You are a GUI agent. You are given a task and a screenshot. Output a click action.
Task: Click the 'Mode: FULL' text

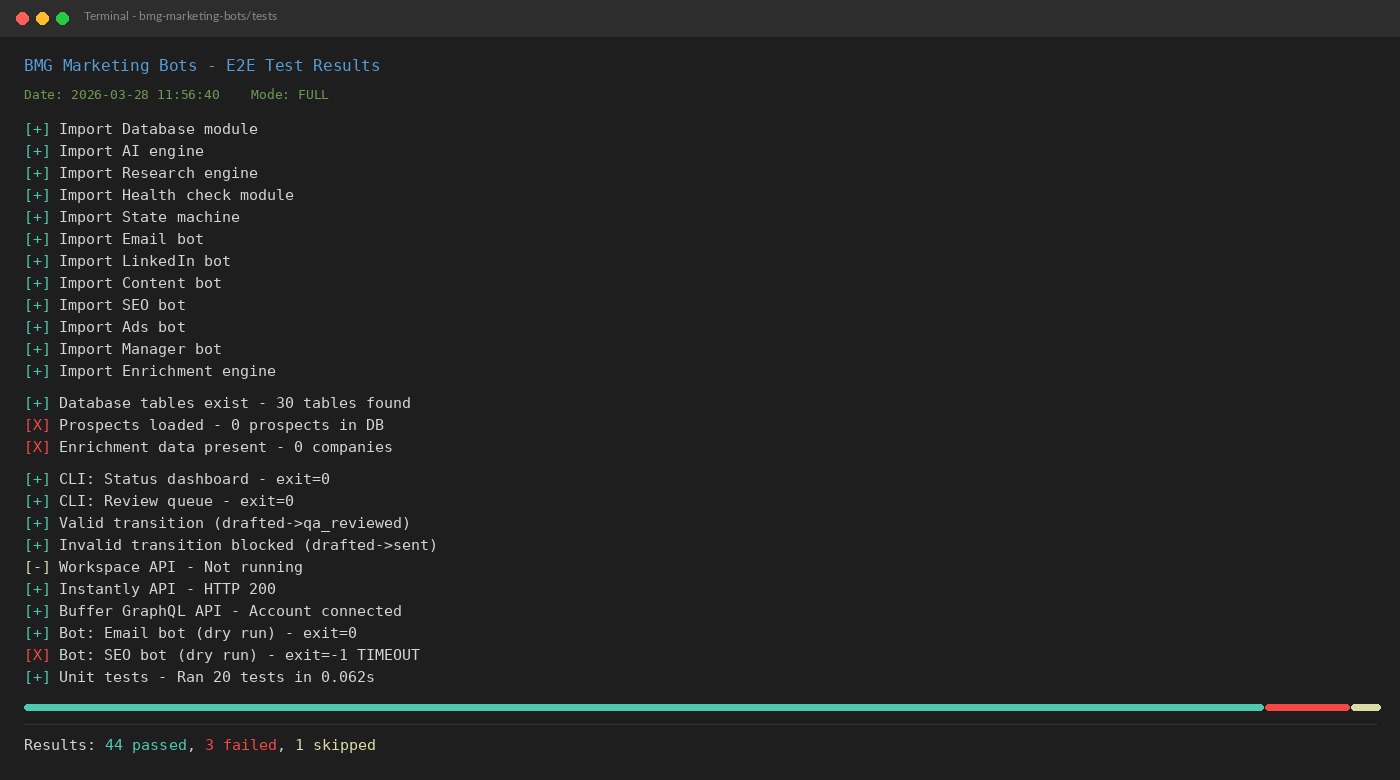coord(289,94)
